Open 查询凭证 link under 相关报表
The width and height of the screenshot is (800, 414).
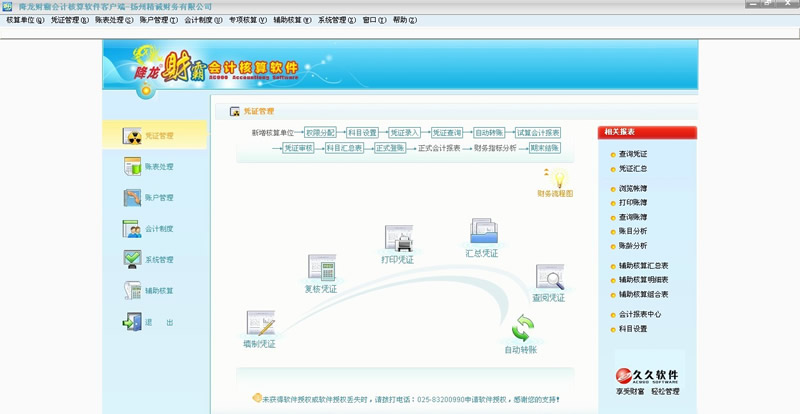(x=633, y=154)
